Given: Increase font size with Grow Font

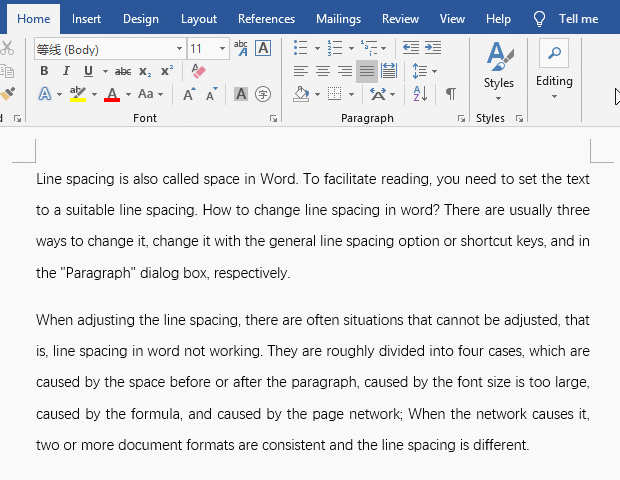Looking at the screenshot, I should point(189,94).
